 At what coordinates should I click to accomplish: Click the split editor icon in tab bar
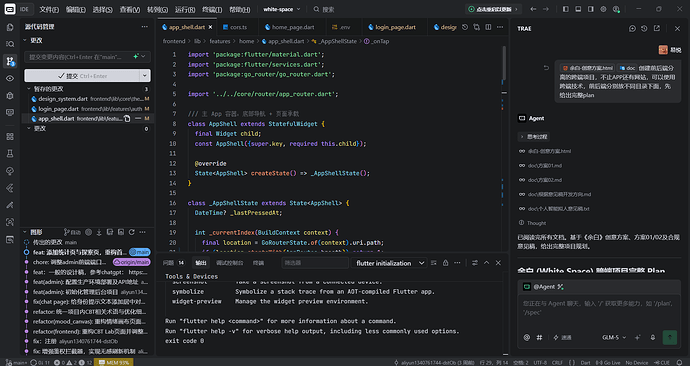[488, 27]
